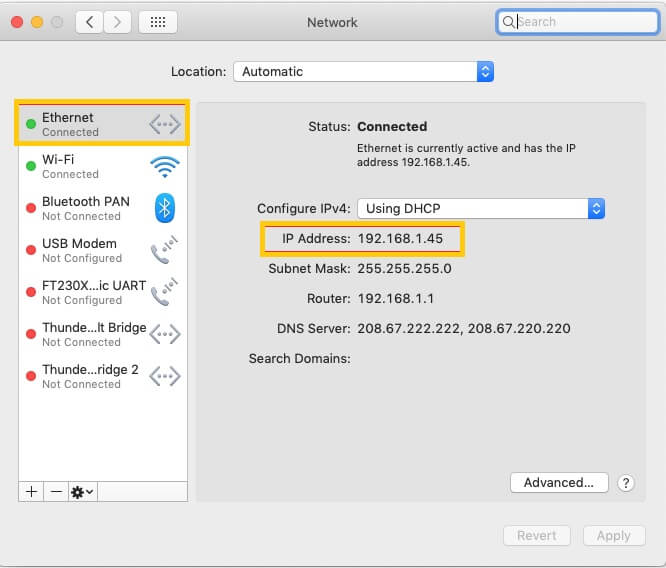Click the USB Modem phone icon
The width and height of the screenshot is (666, 568).
(x=164, y=250)
